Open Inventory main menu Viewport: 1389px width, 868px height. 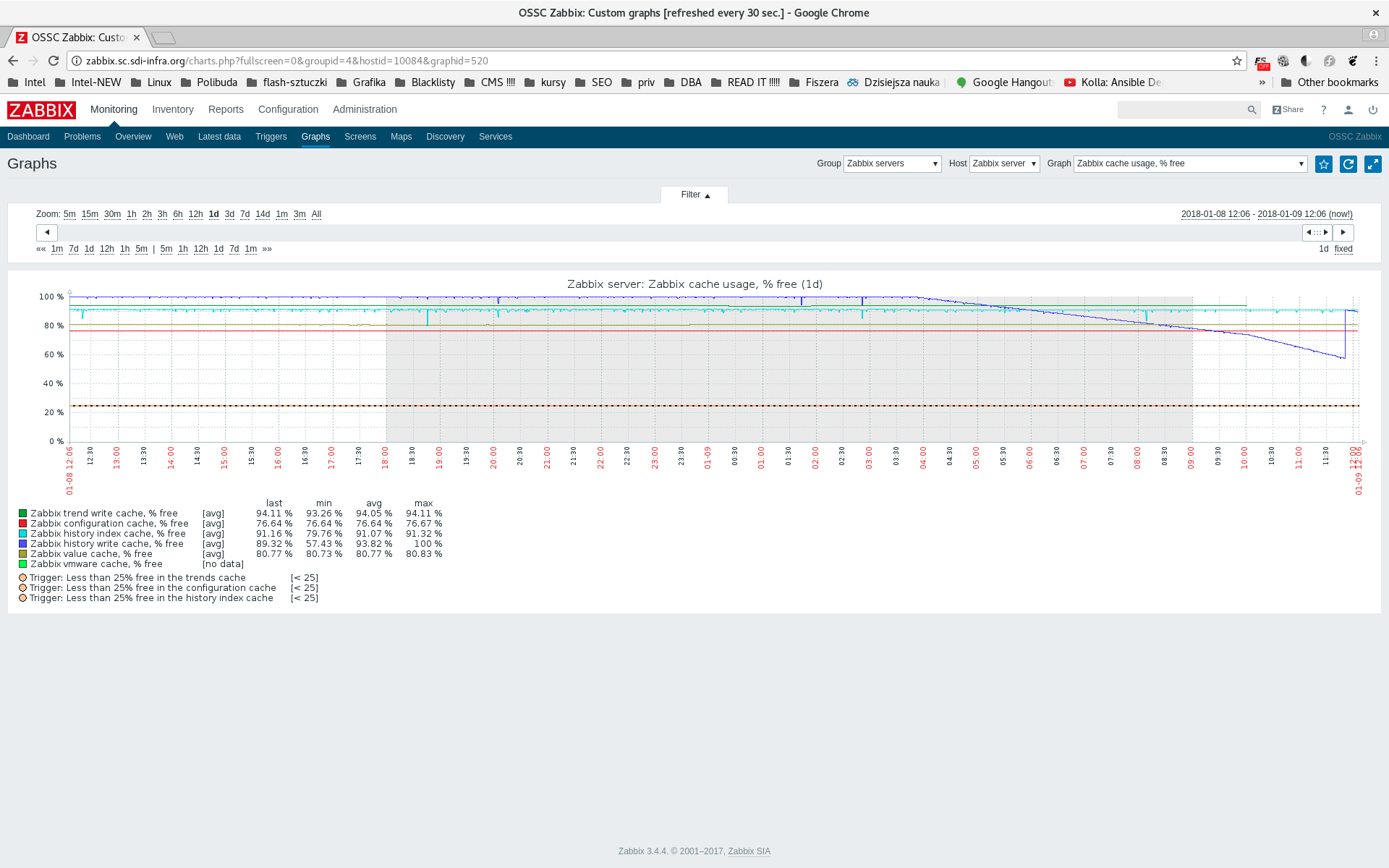pyautogui.click(x=173, y=110)
